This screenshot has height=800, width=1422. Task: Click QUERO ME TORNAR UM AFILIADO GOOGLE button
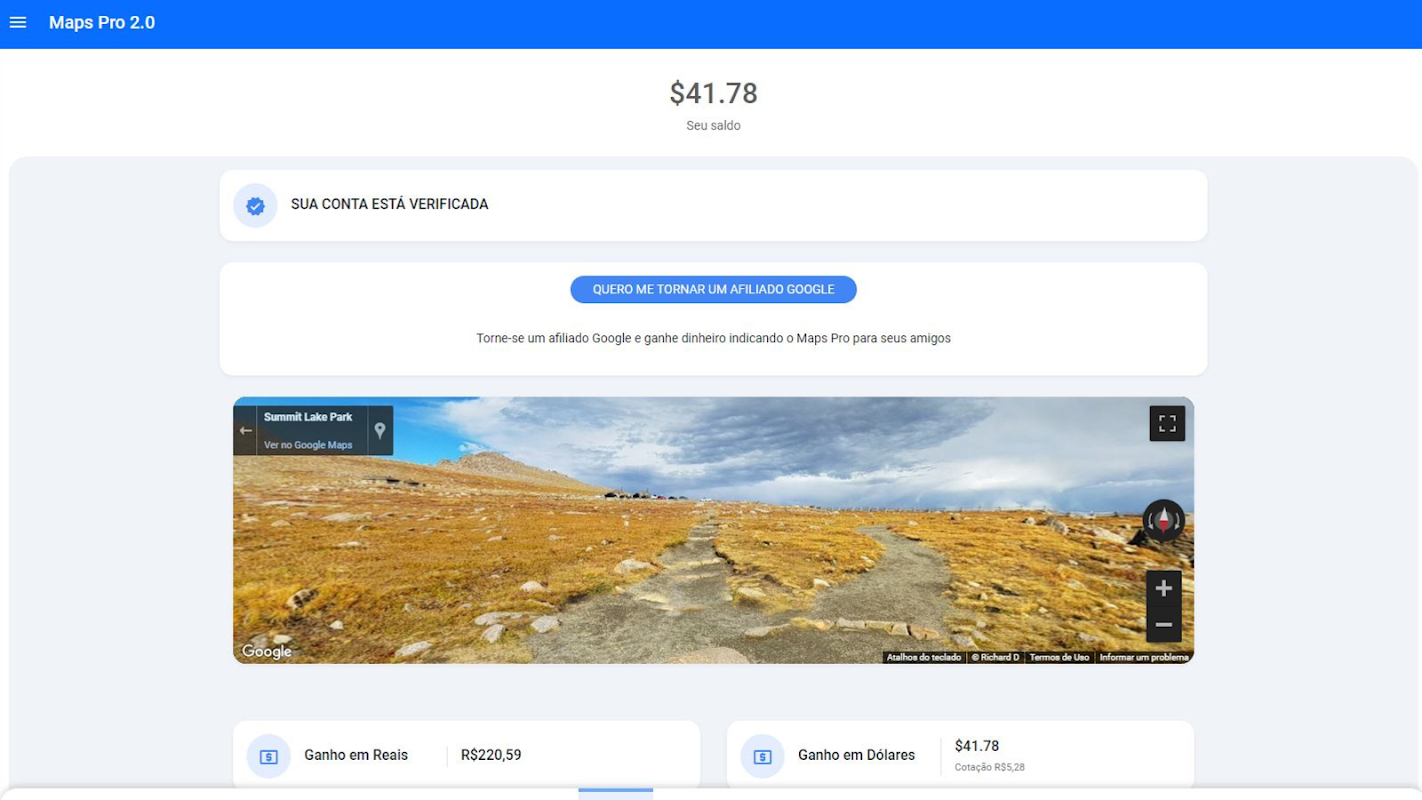pyautogui.click(x=713, y=289)
